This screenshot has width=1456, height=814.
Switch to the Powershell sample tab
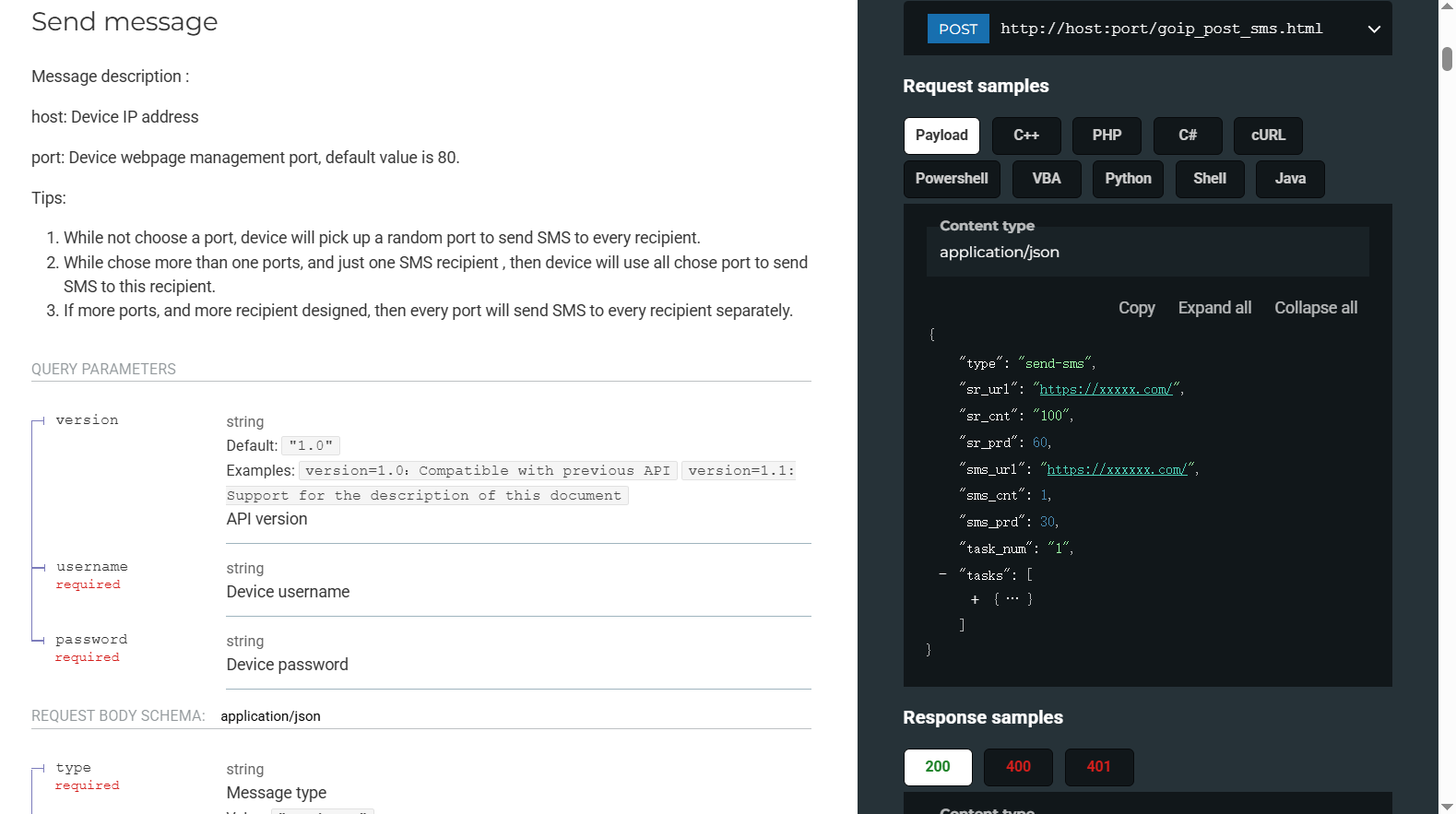(951, 179)
